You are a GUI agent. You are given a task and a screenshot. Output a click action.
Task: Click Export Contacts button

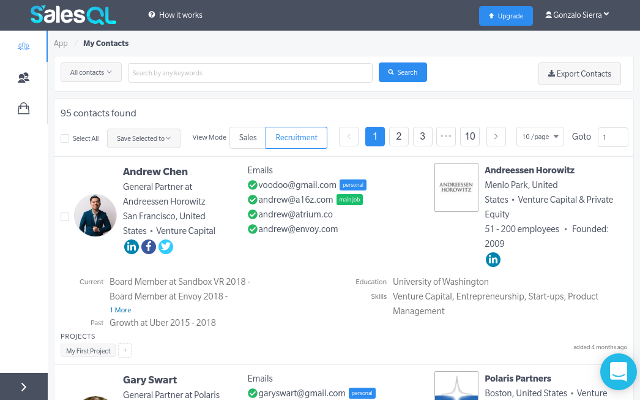pos(579,73)
